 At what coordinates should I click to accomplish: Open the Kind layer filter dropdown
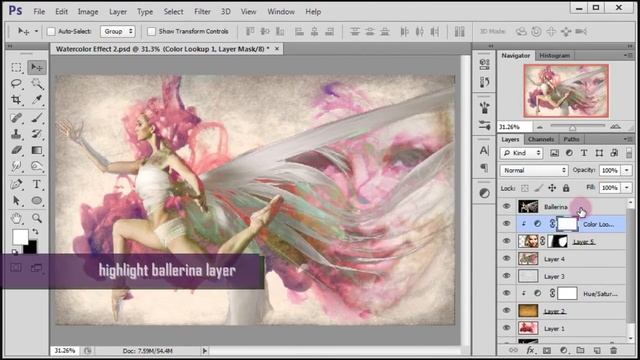pos(521,153)
